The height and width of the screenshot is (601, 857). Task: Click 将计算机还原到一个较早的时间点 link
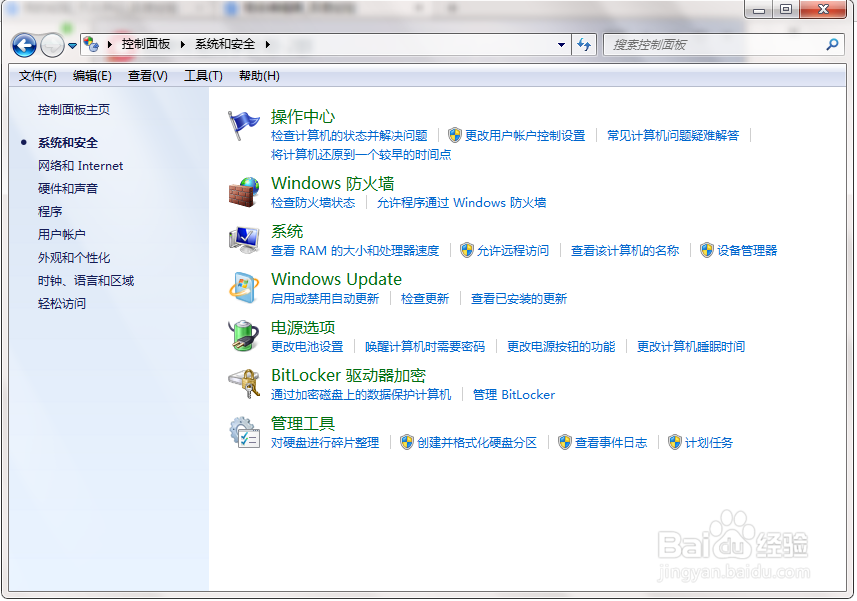click(361, 155)
